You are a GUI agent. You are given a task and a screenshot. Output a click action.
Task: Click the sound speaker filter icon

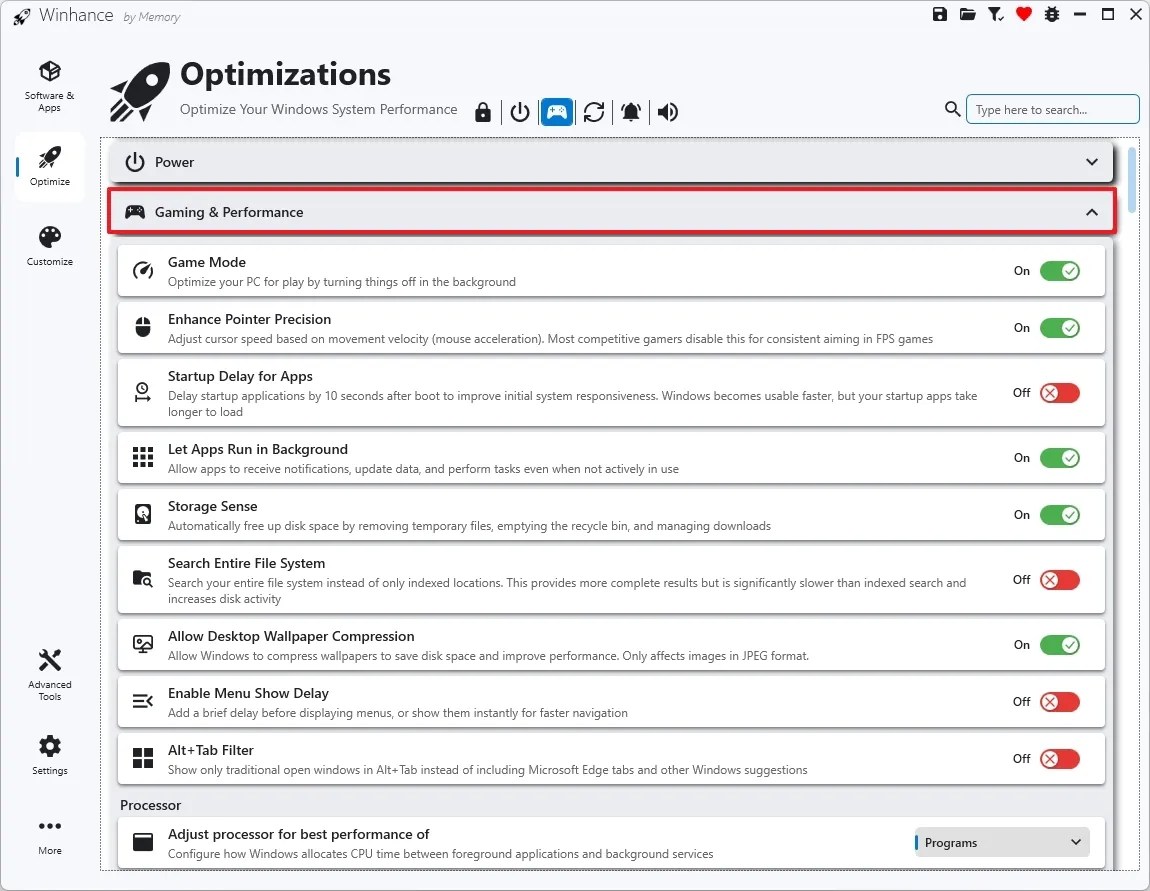pos(668,112)
